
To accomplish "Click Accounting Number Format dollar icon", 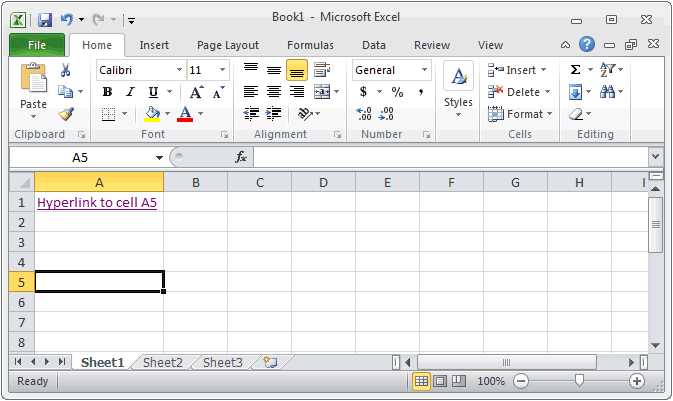I will click(364, 92).
